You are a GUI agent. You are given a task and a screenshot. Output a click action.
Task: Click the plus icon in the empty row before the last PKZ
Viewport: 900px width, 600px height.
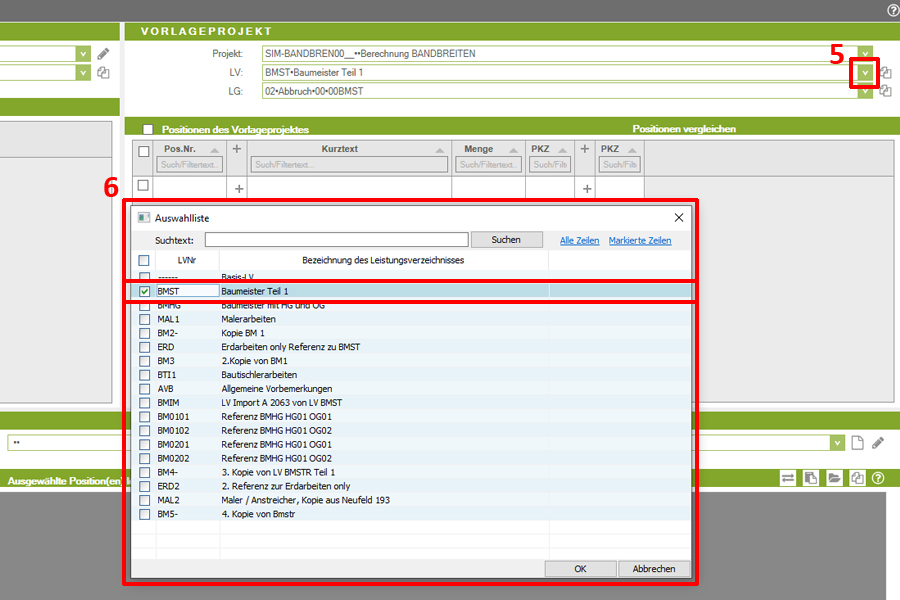(x=587, y=188)
